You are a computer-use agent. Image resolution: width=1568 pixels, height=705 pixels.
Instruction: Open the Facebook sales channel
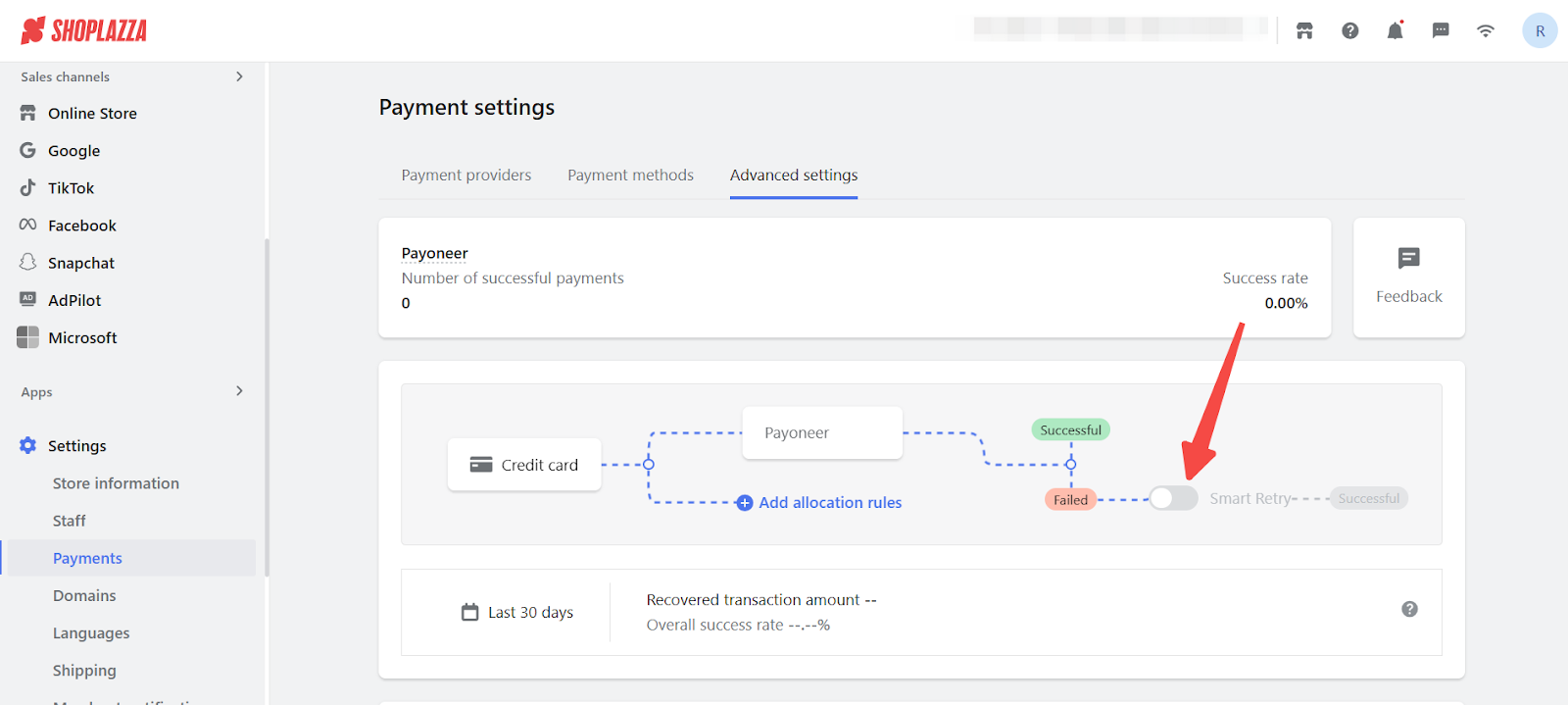click(x=82, y=226)
